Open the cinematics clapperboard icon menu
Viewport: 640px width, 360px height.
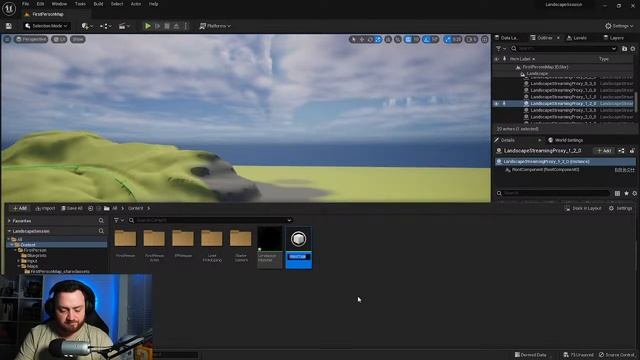[124, 26]
